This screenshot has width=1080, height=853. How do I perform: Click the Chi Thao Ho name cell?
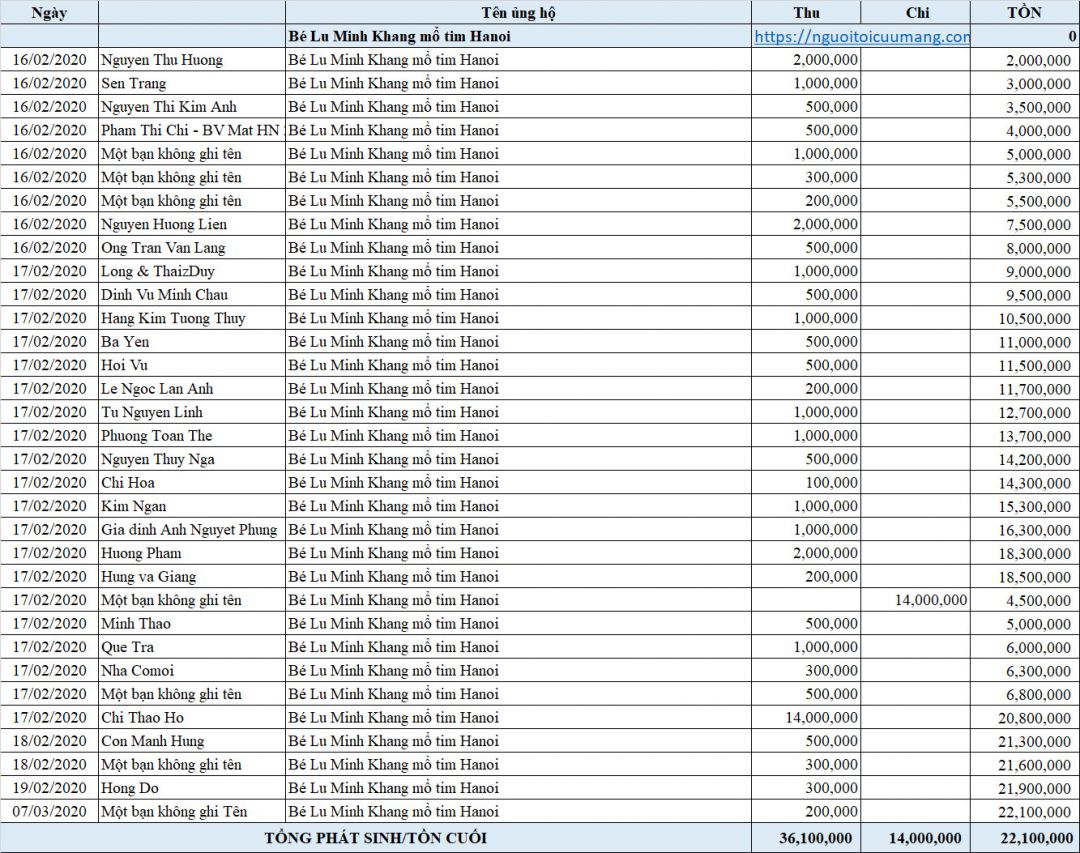[x=142, y=717]
